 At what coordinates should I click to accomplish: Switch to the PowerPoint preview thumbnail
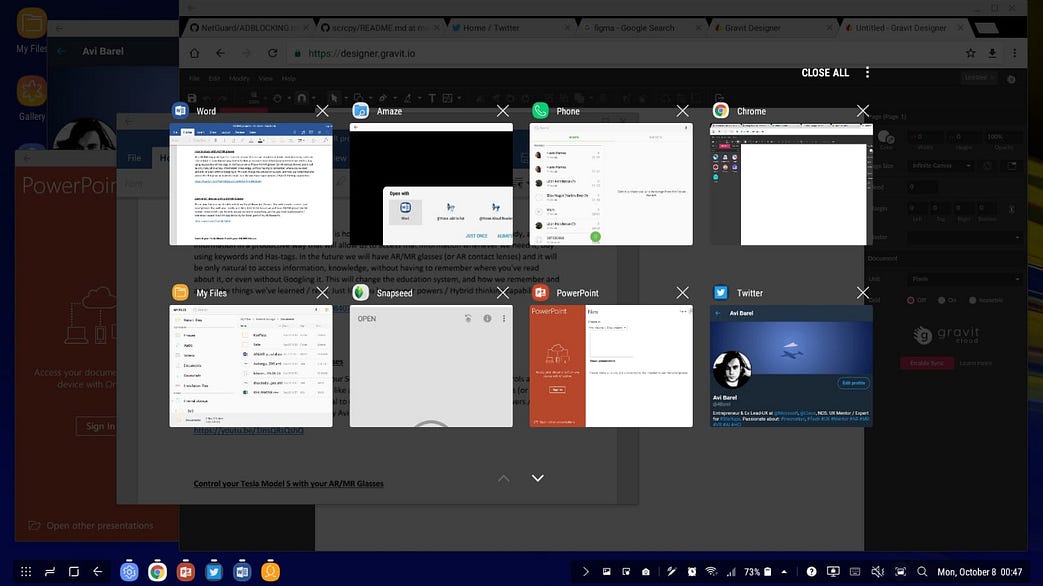[611, 366]
